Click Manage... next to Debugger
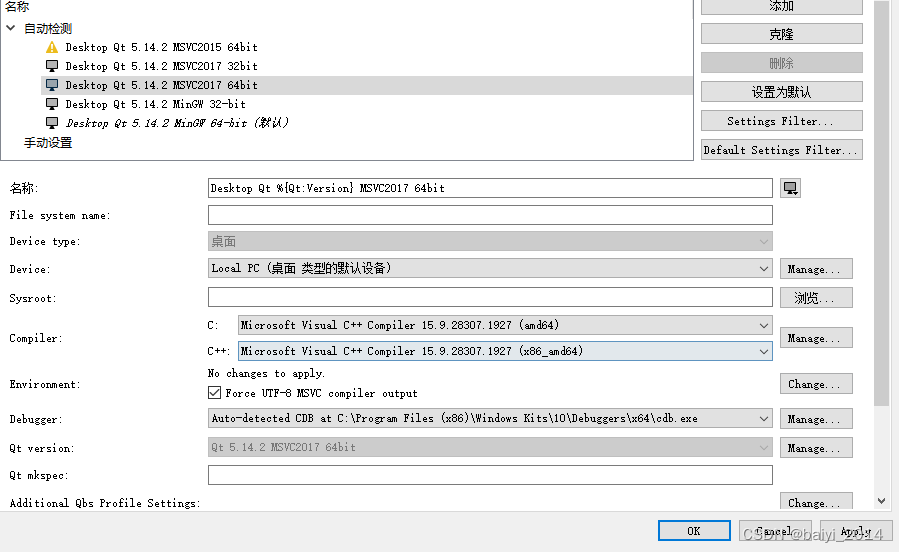The width and height of the screenshot is (899, 552). tap(816, 418)
